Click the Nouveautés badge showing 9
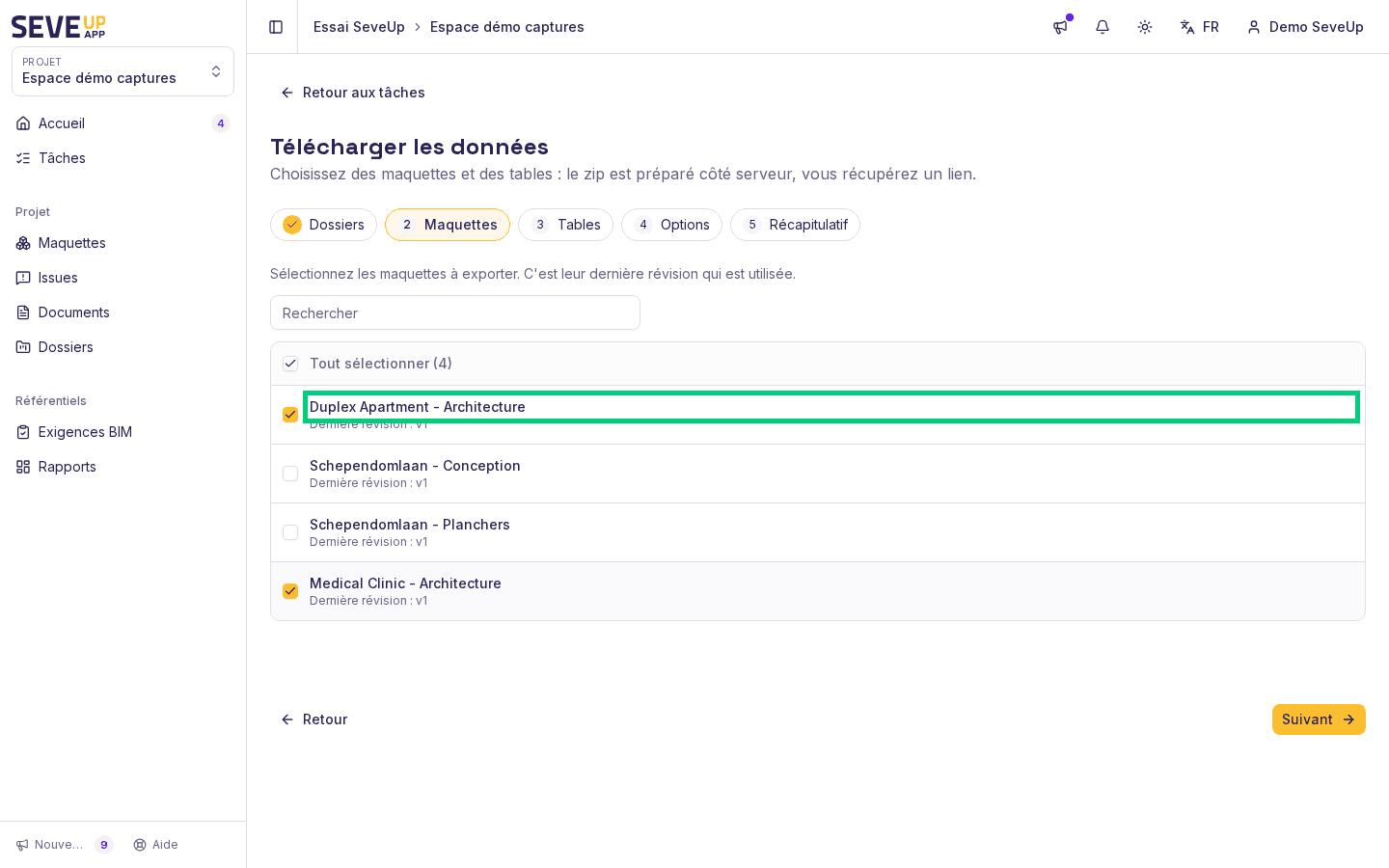Screen dimensions: 1389x868 pyautogui.click(x=104, y=845)
